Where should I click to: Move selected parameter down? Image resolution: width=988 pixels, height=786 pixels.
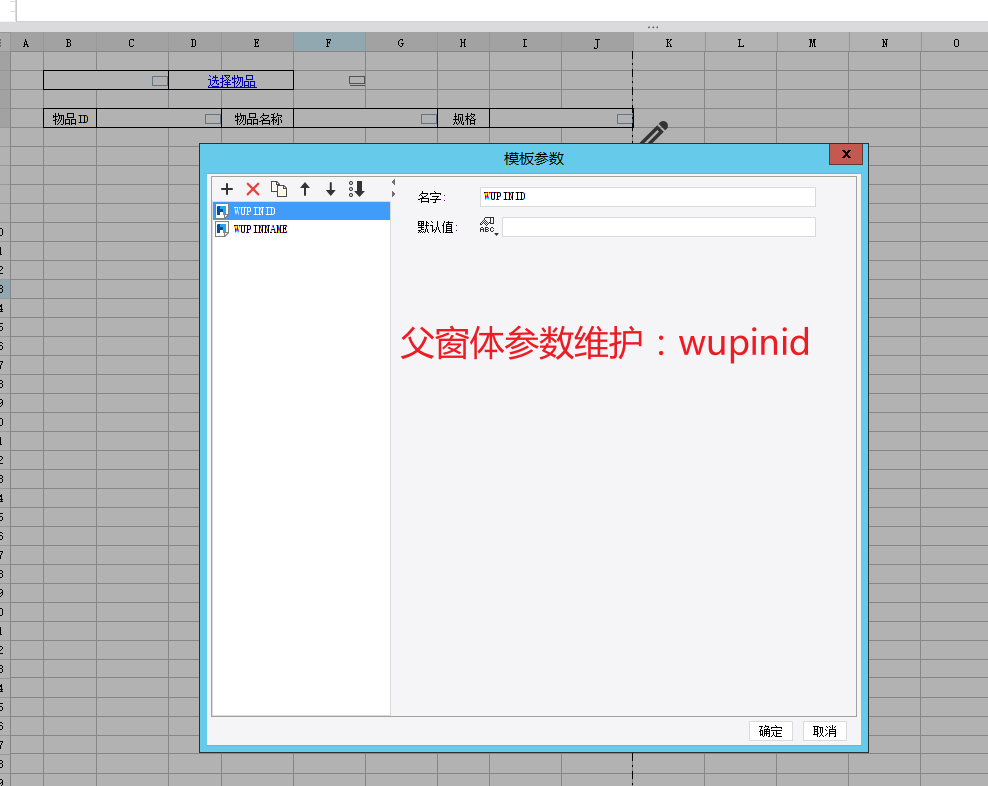[330, 188]
